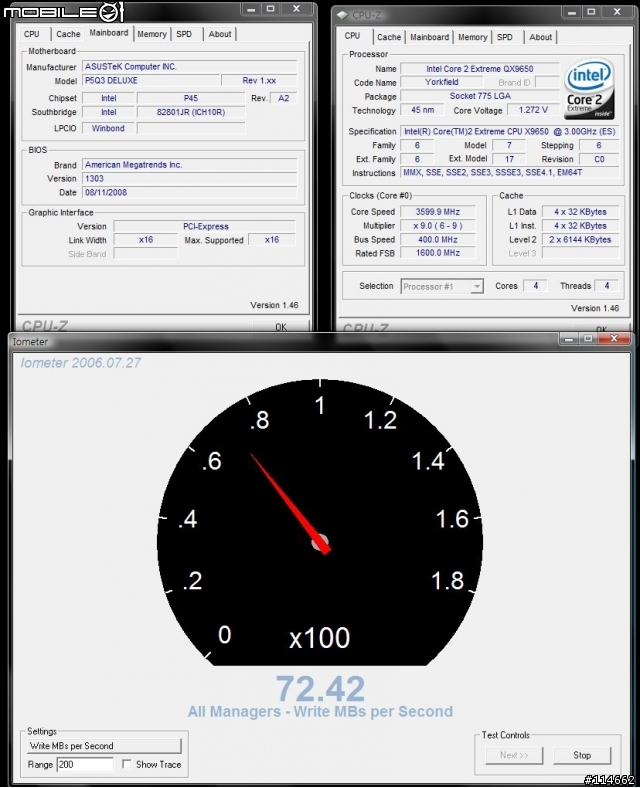Click OK in the left CPU-Z window
Screen dimensions: 640x788
click(x=281, y=327)
